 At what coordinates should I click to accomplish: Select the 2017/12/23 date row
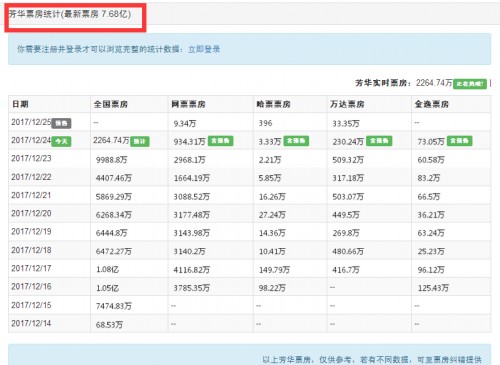(x=249, y=159)
